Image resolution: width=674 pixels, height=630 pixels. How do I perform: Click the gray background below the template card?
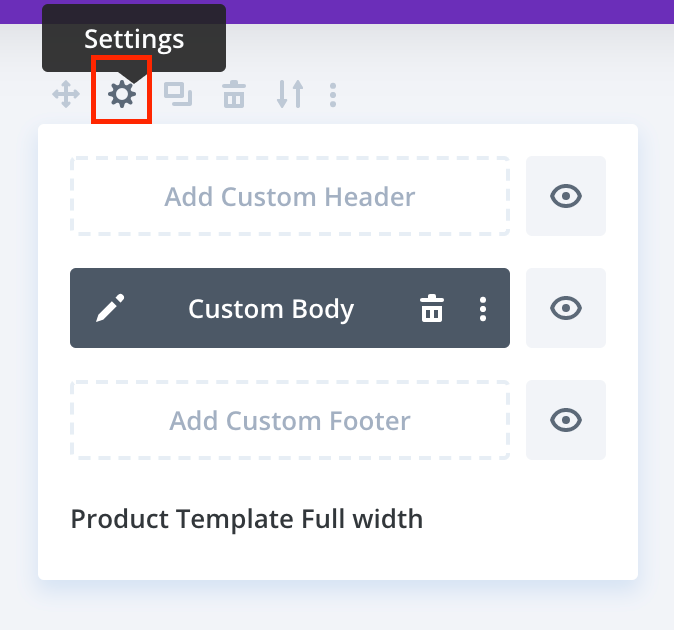click(337, 606)
